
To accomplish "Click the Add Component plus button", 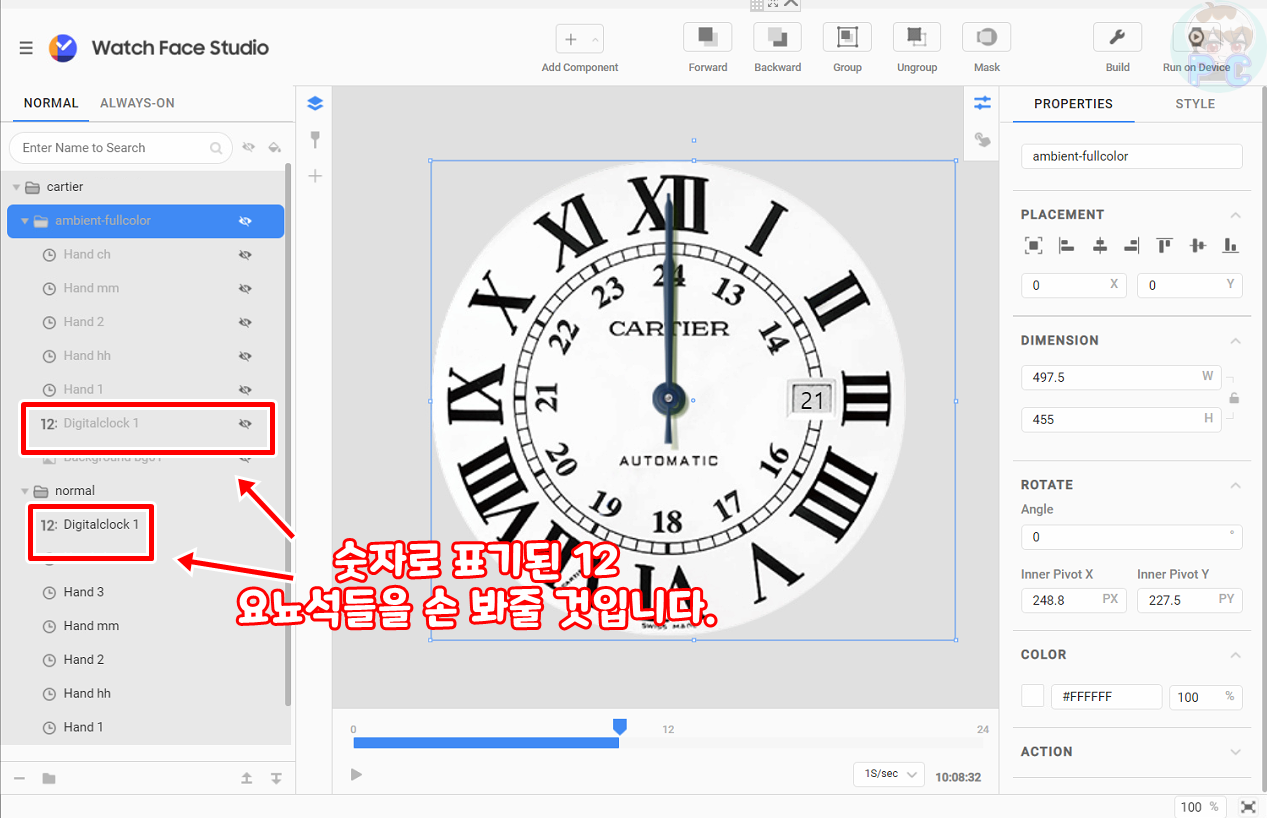I will pos(571,40).
